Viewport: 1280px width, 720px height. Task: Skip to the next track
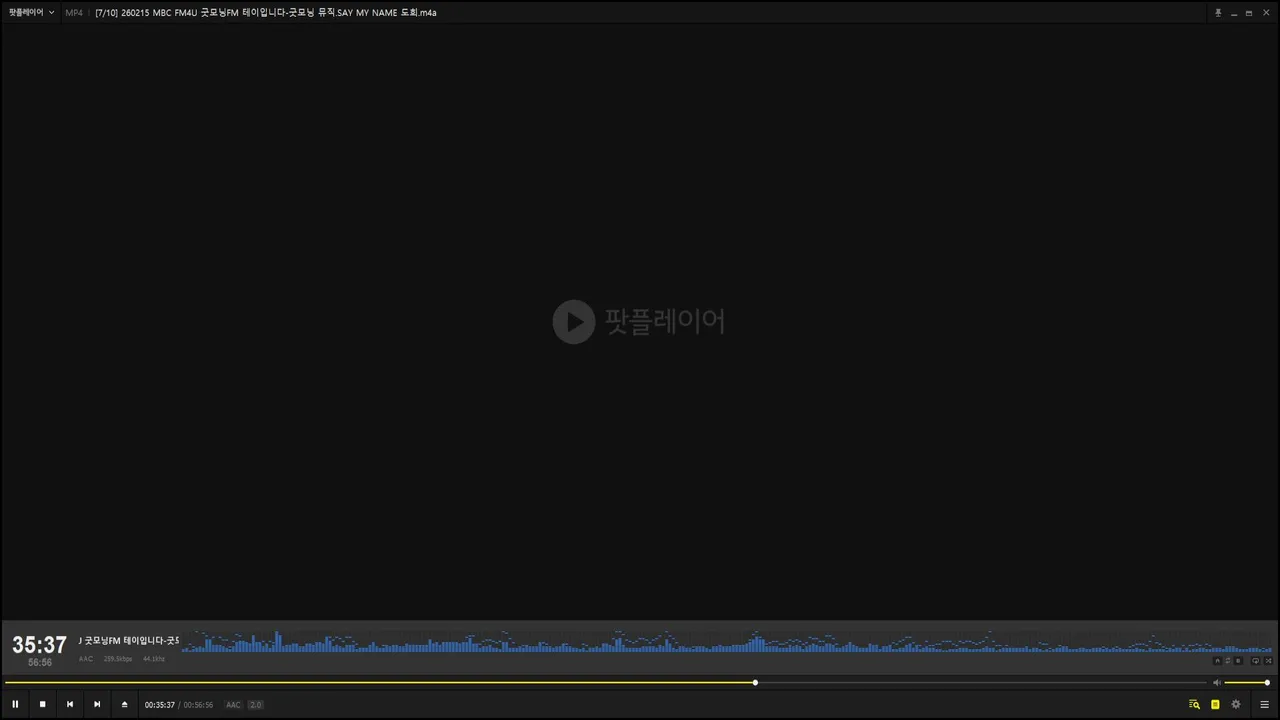97,704
